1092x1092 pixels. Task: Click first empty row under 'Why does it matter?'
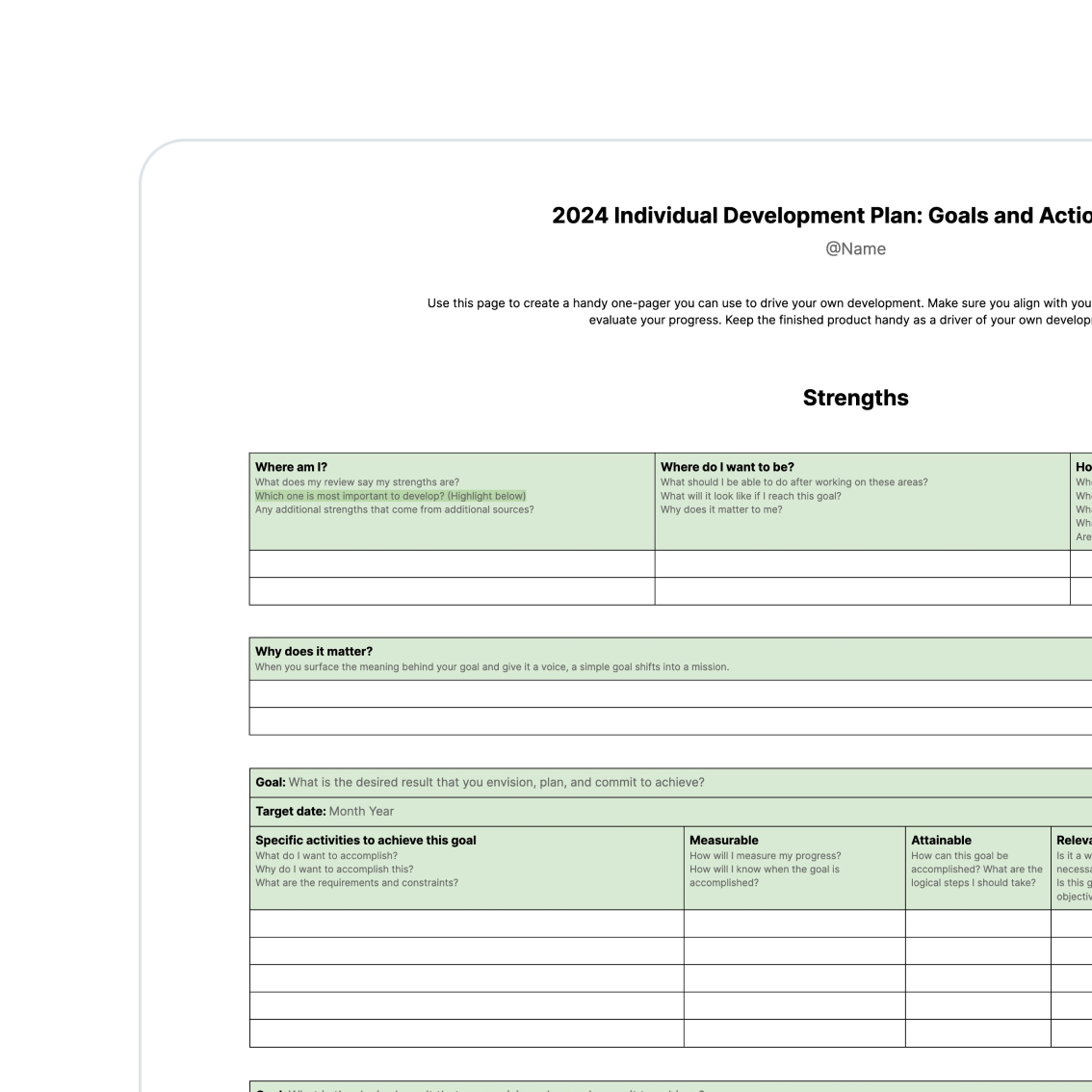(x=670, y=693)
